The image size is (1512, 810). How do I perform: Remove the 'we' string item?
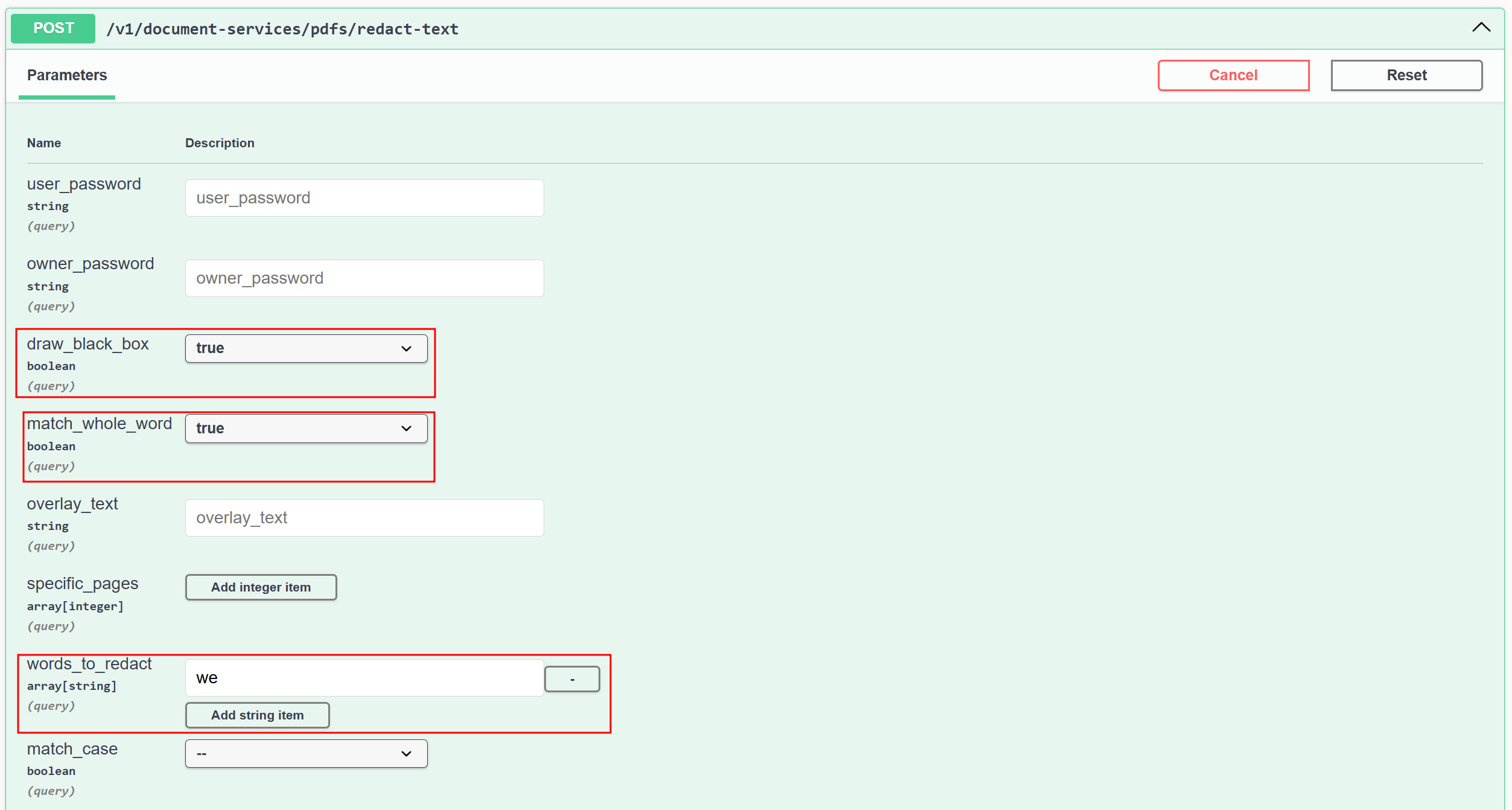(x=571, y=679)
